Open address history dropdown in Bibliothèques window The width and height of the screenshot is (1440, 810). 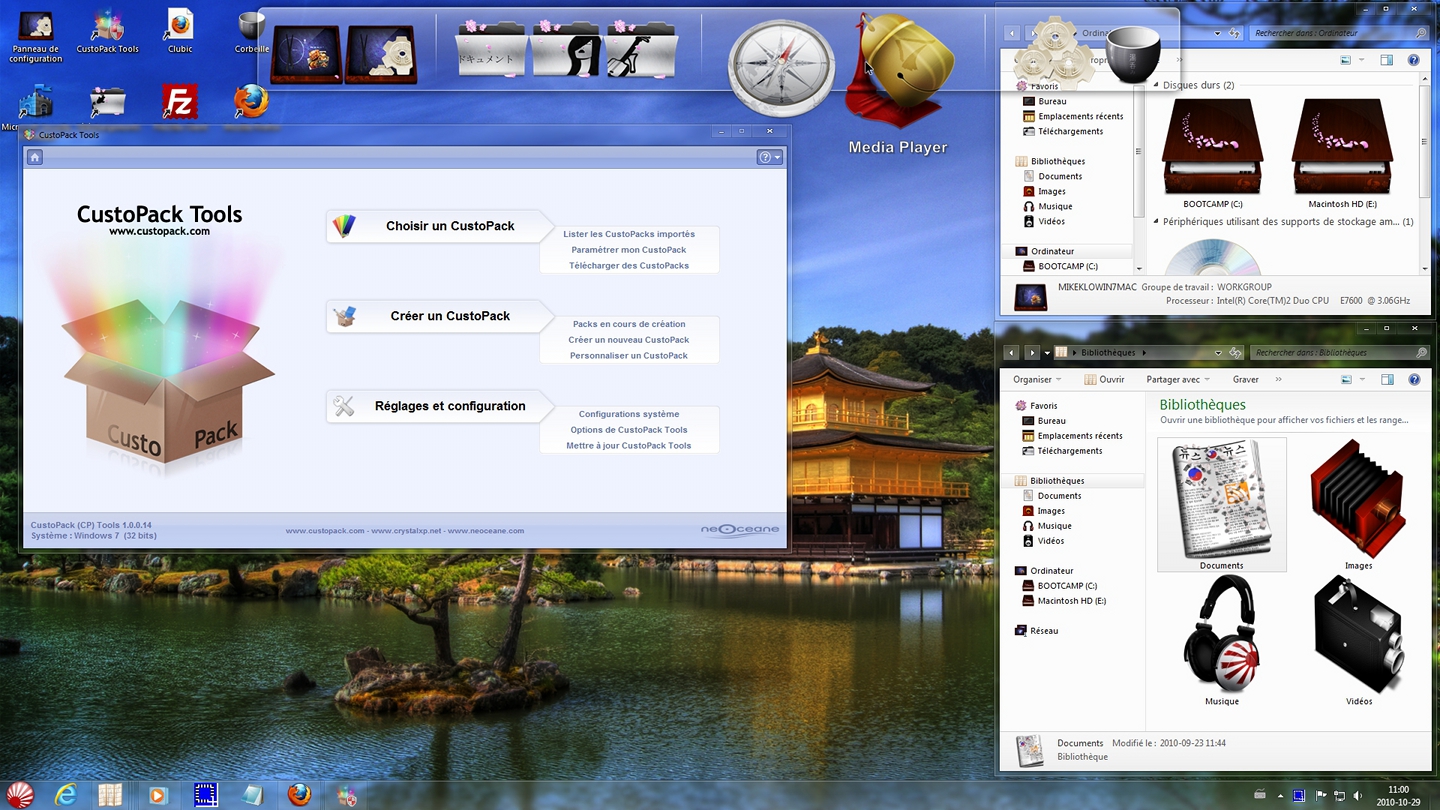(x=1218, y=353)
